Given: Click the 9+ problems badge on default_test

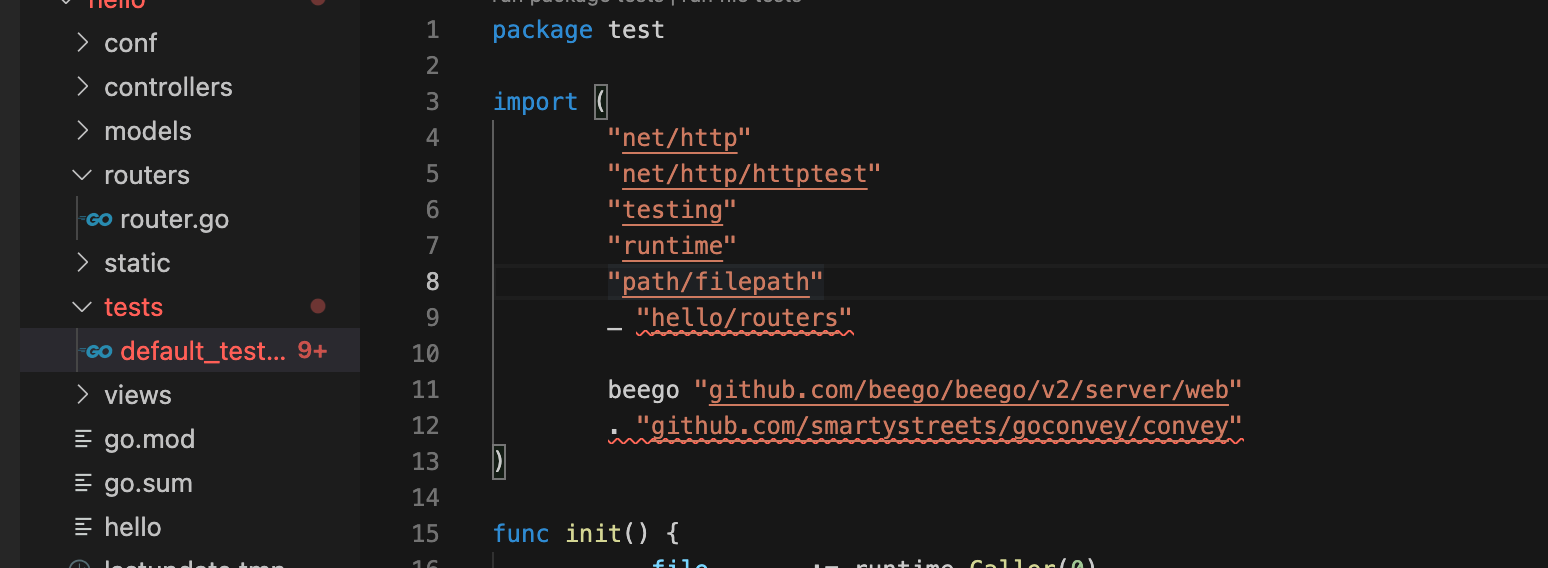Looking at the screenshot, I should (x=312, y=352).
